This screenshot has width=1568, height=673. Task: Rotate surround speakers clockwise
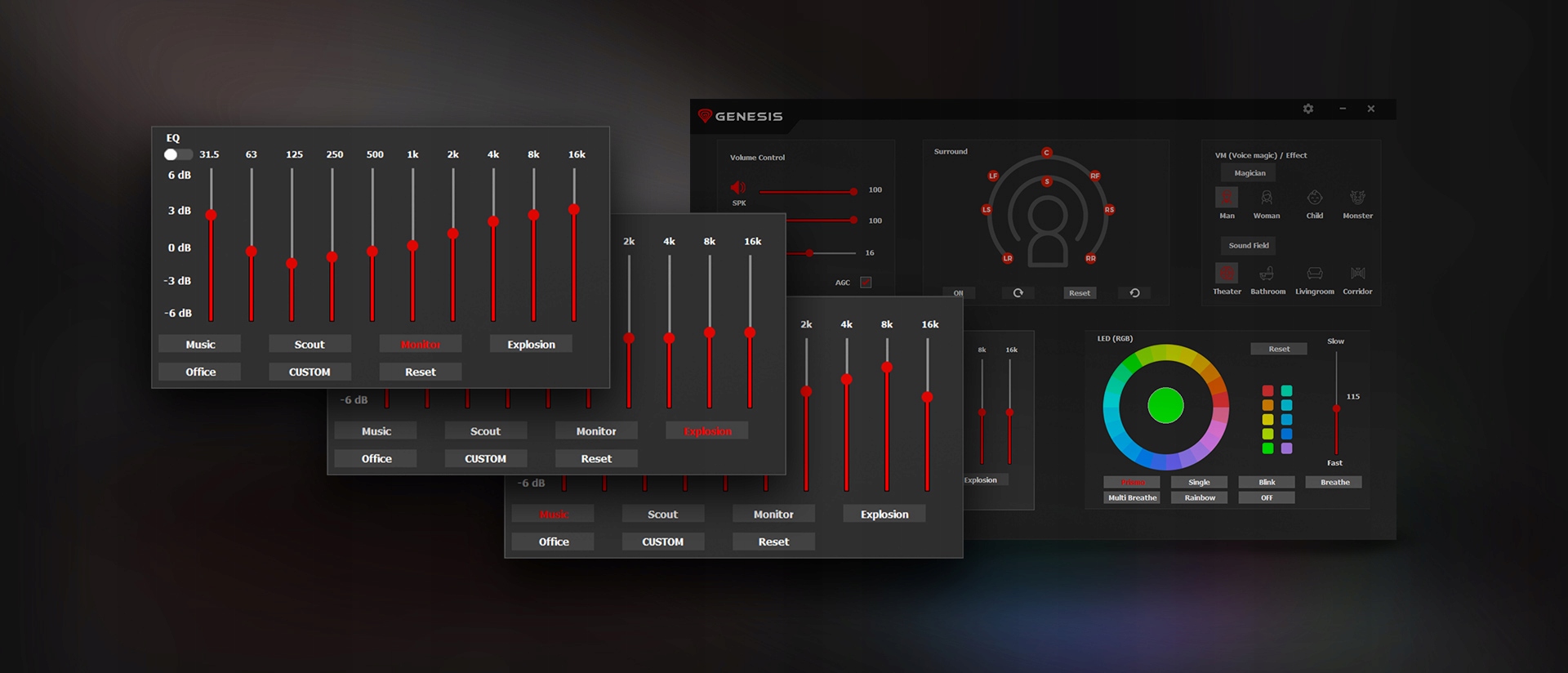point(1018,292)
